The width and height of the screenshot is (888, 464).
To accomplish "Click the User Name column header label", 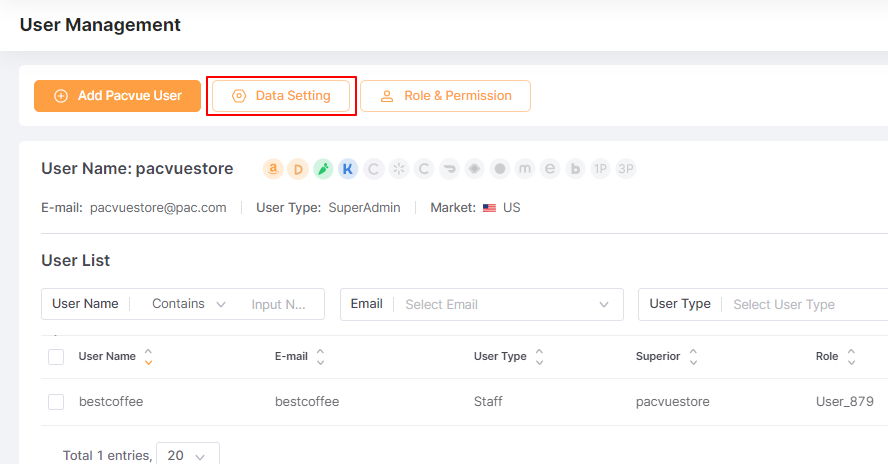I will 107,356.
